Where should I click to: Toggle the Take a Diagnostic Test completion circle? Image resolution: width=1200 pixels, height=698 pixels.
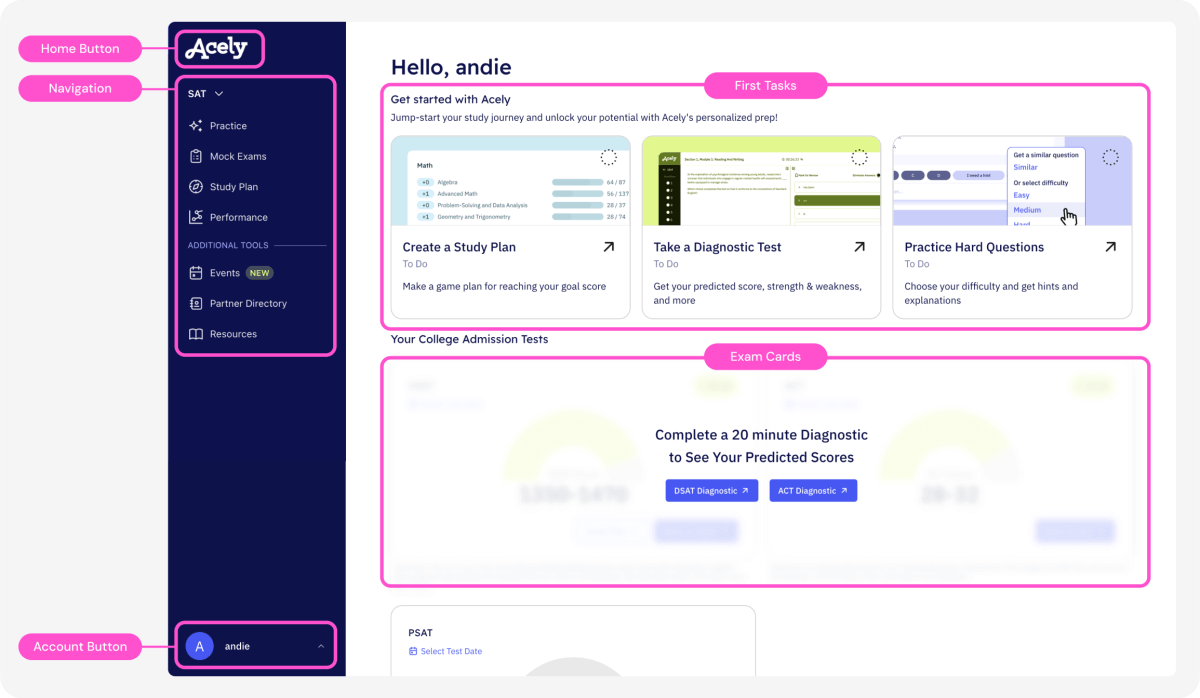[x=858, y=157]
